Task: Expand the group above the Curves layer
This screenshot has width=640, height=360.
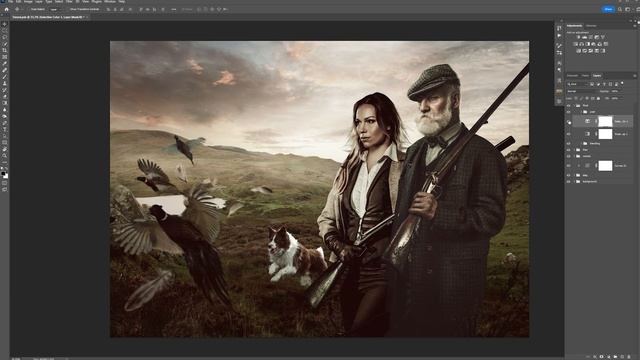Action: click(574, 156)
